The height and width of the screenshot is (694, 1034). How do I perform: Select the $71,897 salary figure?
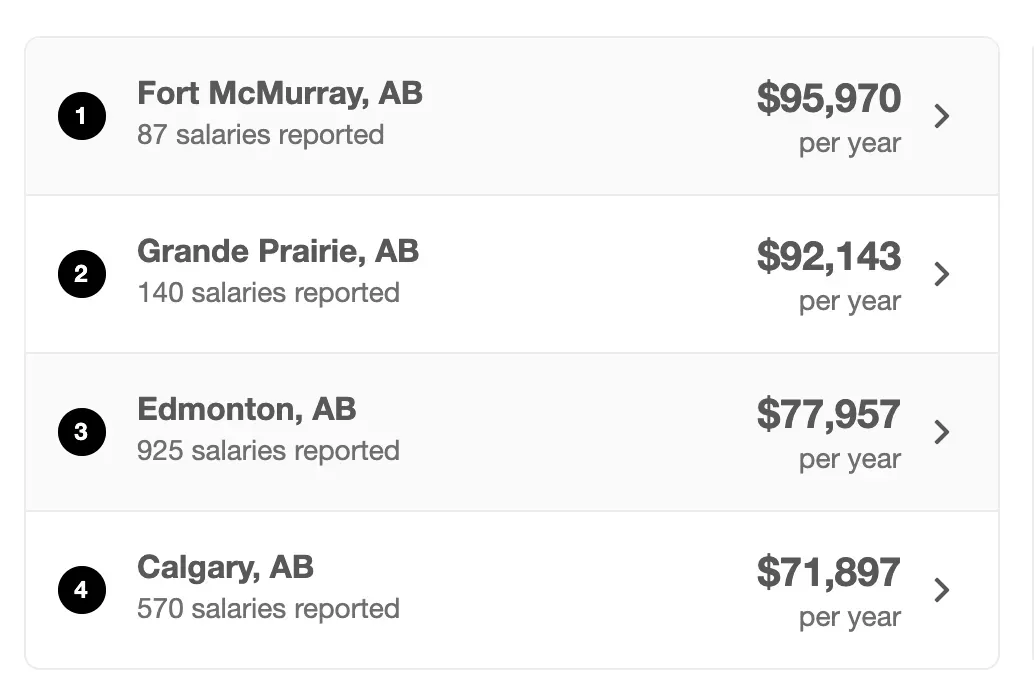pyautogui.click(x=828, y=572)
